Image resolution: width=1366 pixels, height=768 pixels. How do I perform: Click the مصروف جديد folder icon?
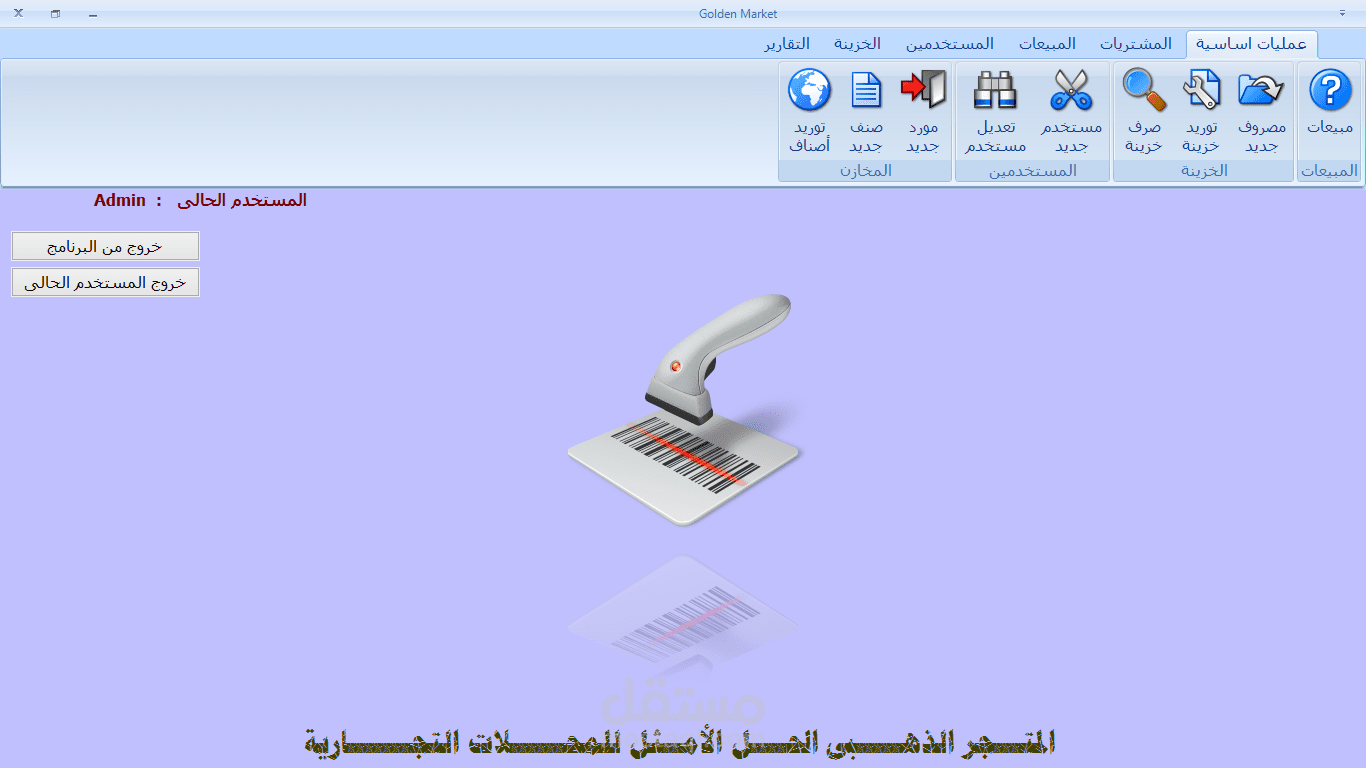1262,111
